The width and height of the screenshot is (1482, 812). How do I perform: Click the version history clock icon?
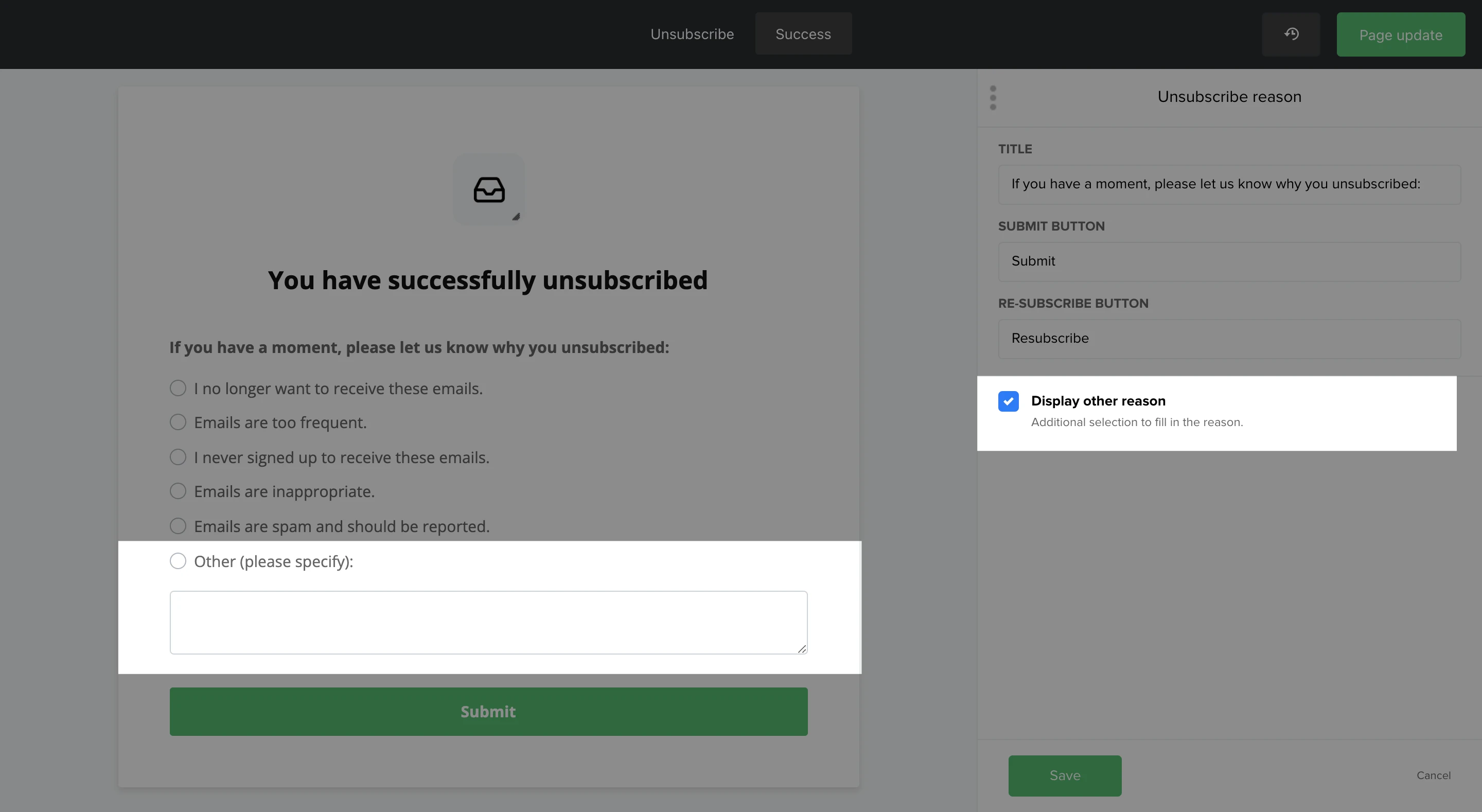[x=1291, y=34]
